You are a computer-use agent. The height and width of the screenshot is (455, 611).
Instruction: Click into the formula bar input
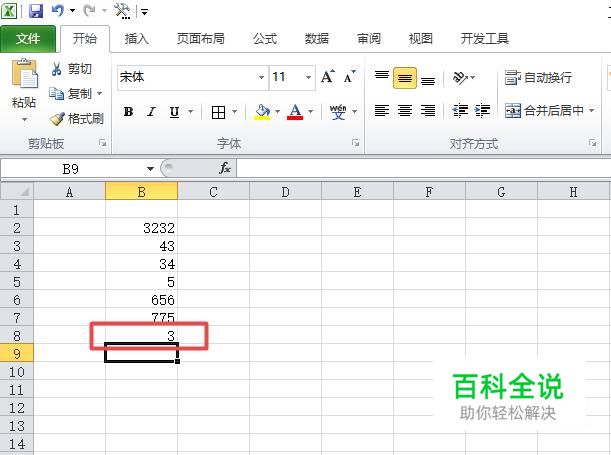[x=423, y=169]
